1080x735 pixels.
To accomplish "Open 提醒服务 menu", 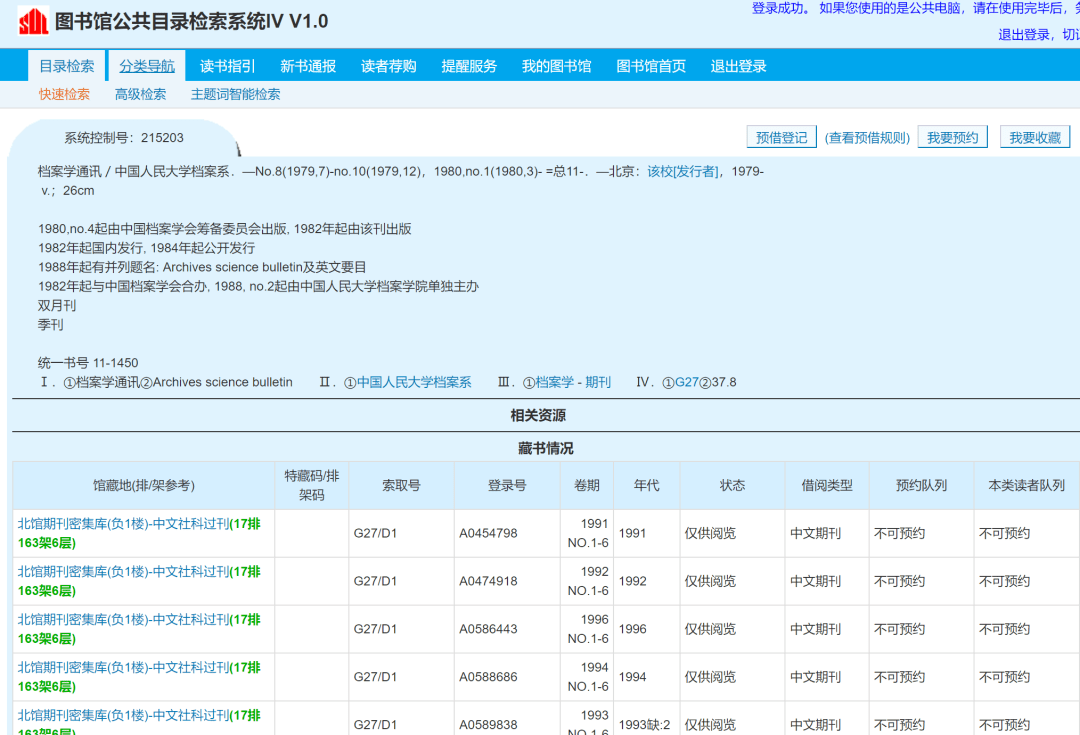I will point(469,66).
